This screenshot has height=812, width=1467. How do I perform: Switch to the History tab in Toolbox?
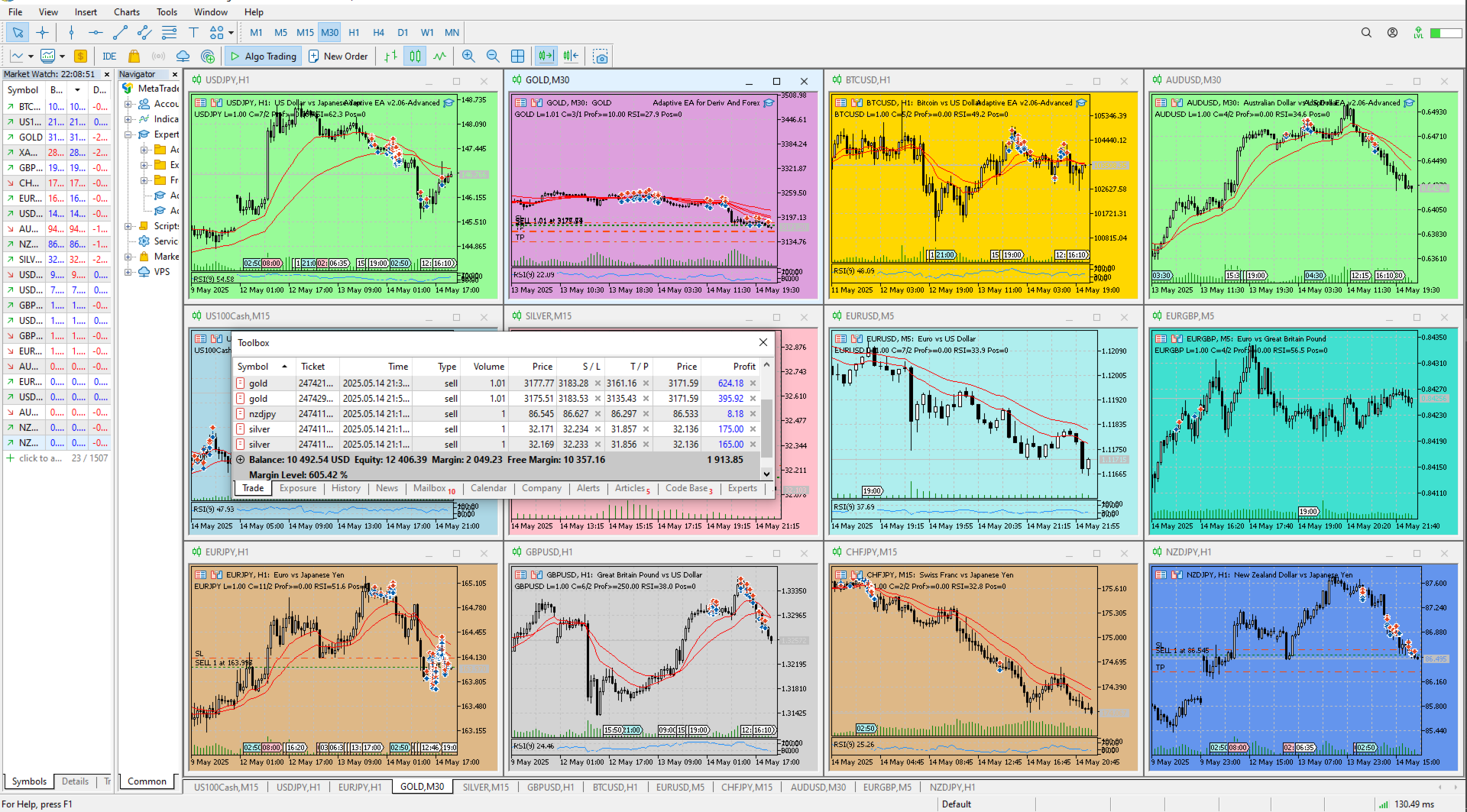[345, 488]
